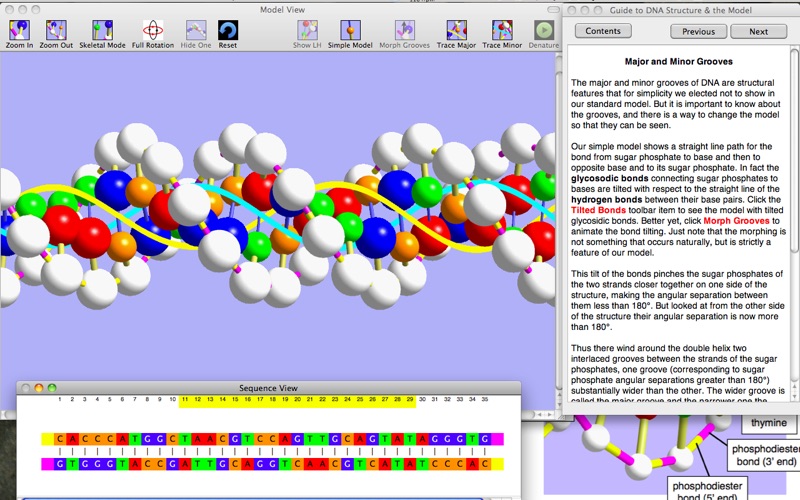The height and width of the screenshot is (500, 800).
Task: Click the Major and Minor Grooves heading
Action: click(x=679, y=61)
